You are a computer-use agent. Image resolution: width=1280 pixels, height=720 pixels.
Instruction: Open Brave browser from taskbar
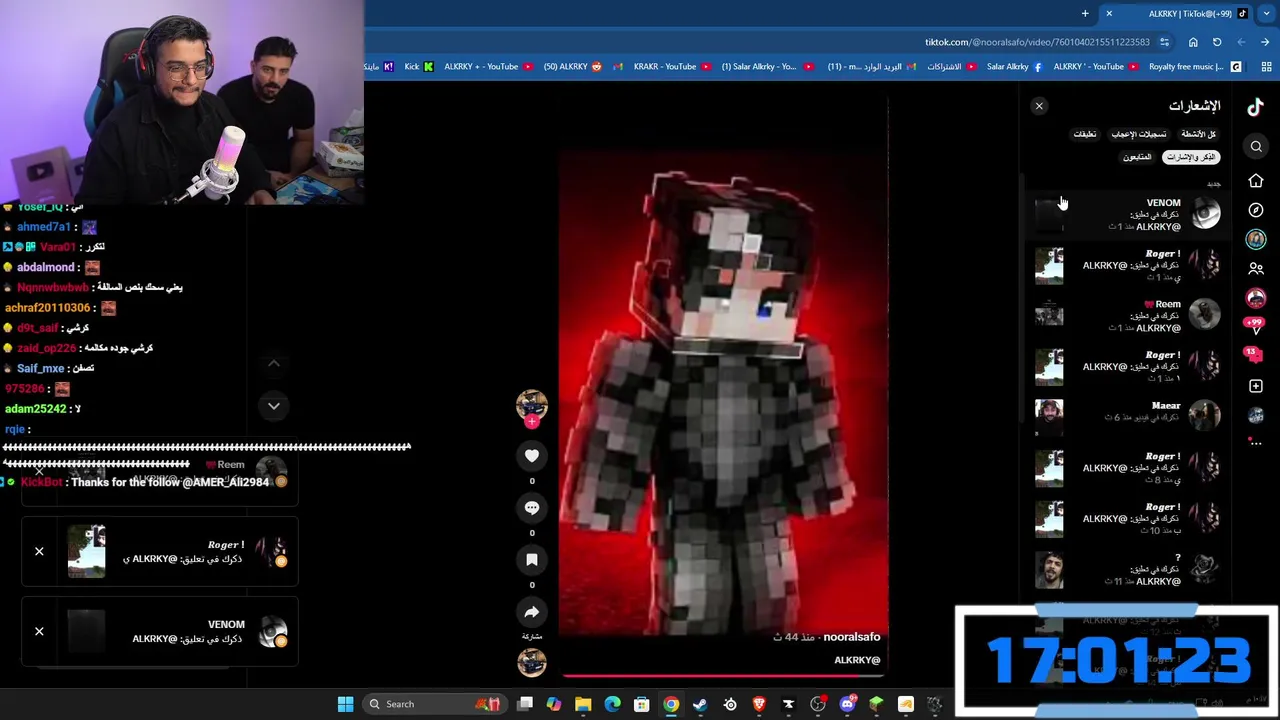pyautogui.click(x=759, y=704)
